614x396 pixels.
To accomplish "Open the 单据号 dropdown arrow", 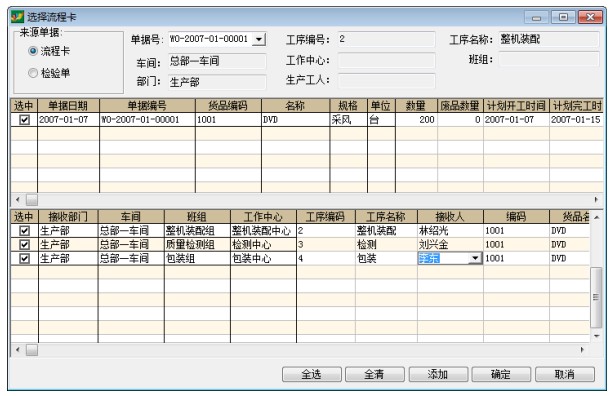I will point(258,39).
